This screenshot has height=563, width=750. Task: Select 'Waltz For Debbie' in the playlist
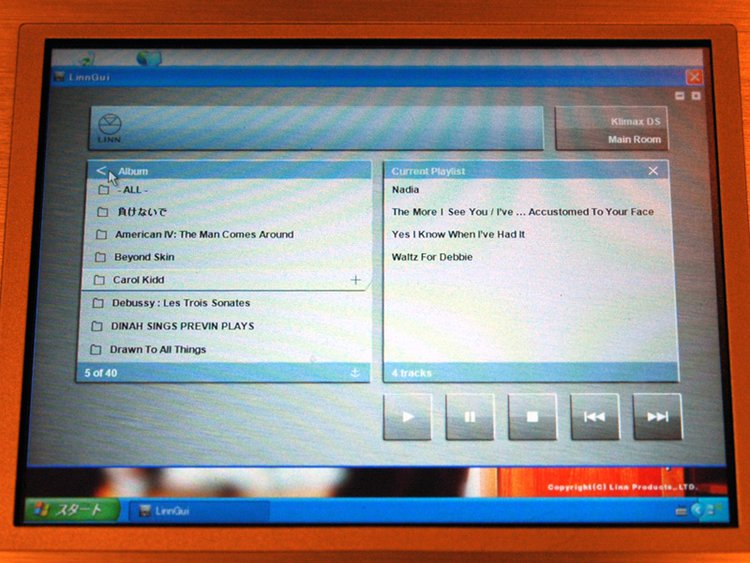pyautogui.click(x=432, y=258)
